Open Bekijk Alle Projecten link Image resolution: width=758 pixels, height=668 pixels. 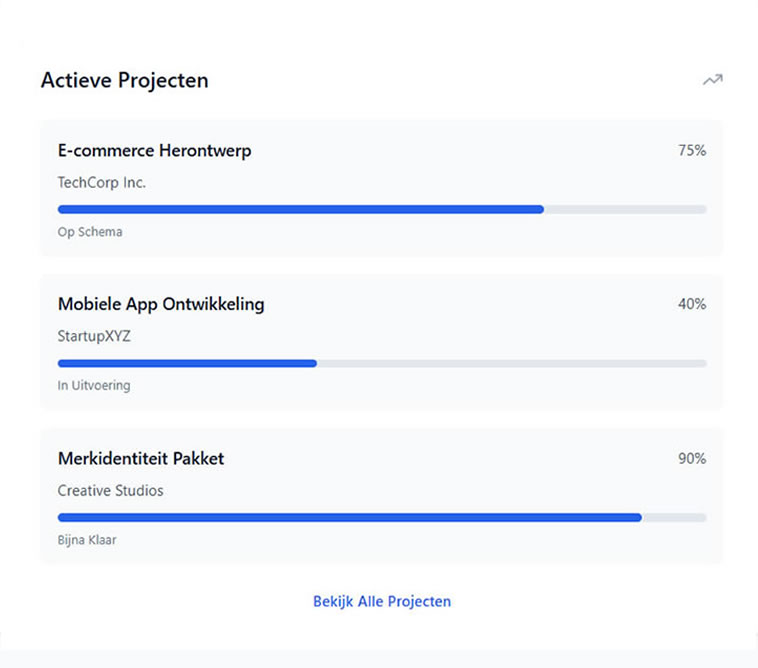[382, 601]
